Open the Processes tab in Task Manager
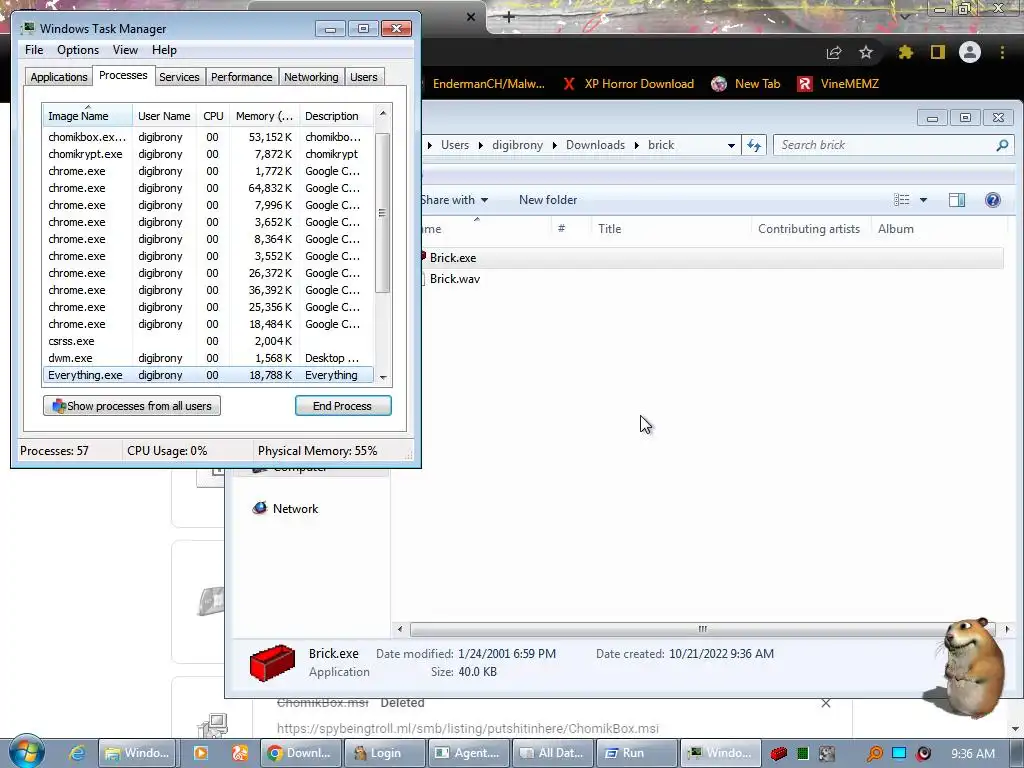1024x768 pixels. (123, 76)
